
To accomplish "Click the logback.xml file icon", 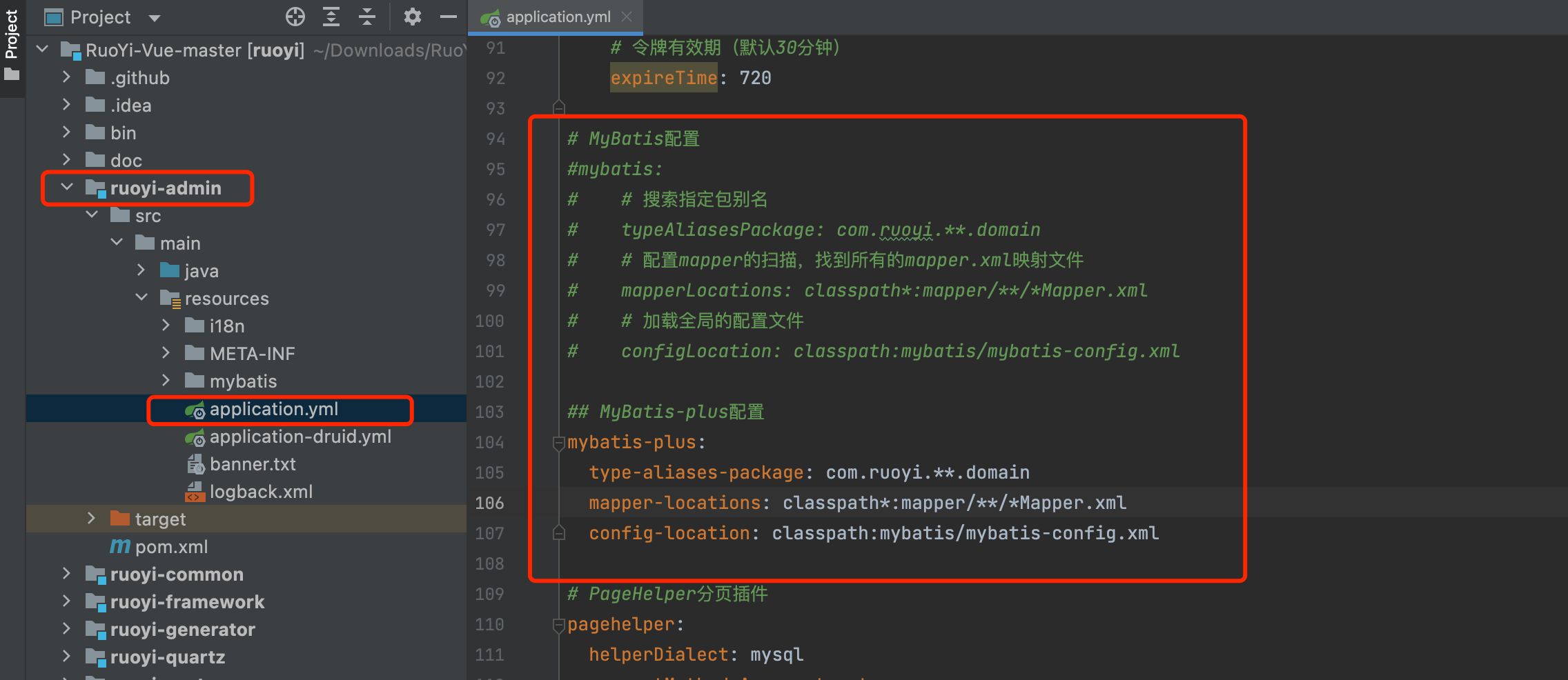I will (x=195, y=492).
